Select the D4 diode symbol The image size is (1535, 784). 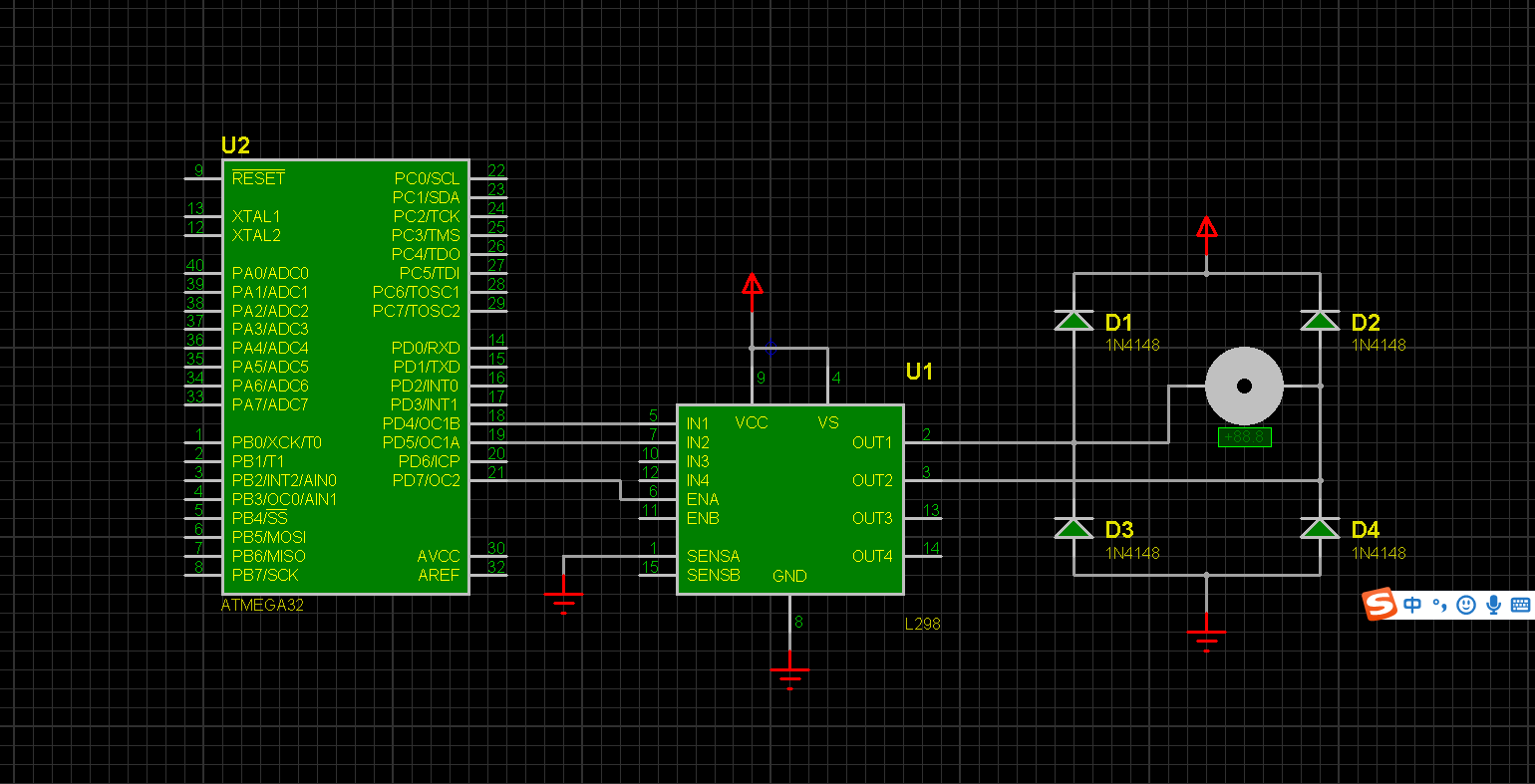1320,527
